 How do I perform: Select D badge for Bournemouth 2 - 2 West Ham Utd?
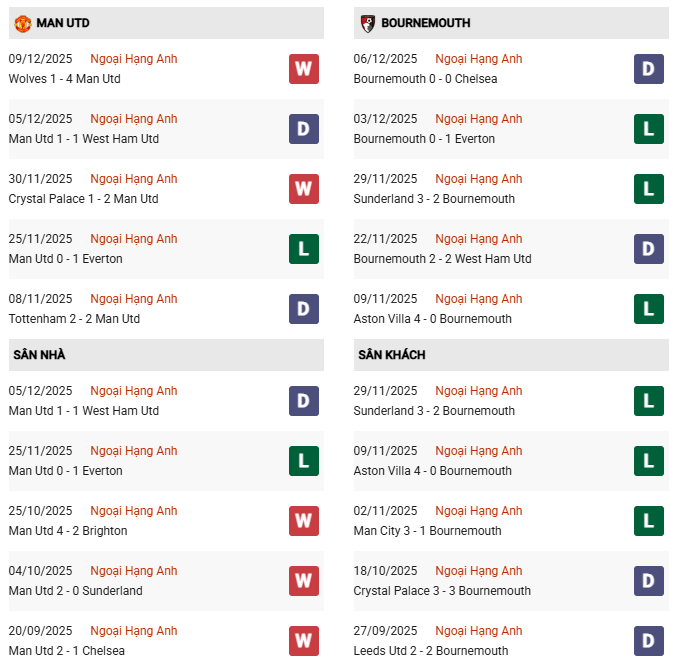(649, 249)
